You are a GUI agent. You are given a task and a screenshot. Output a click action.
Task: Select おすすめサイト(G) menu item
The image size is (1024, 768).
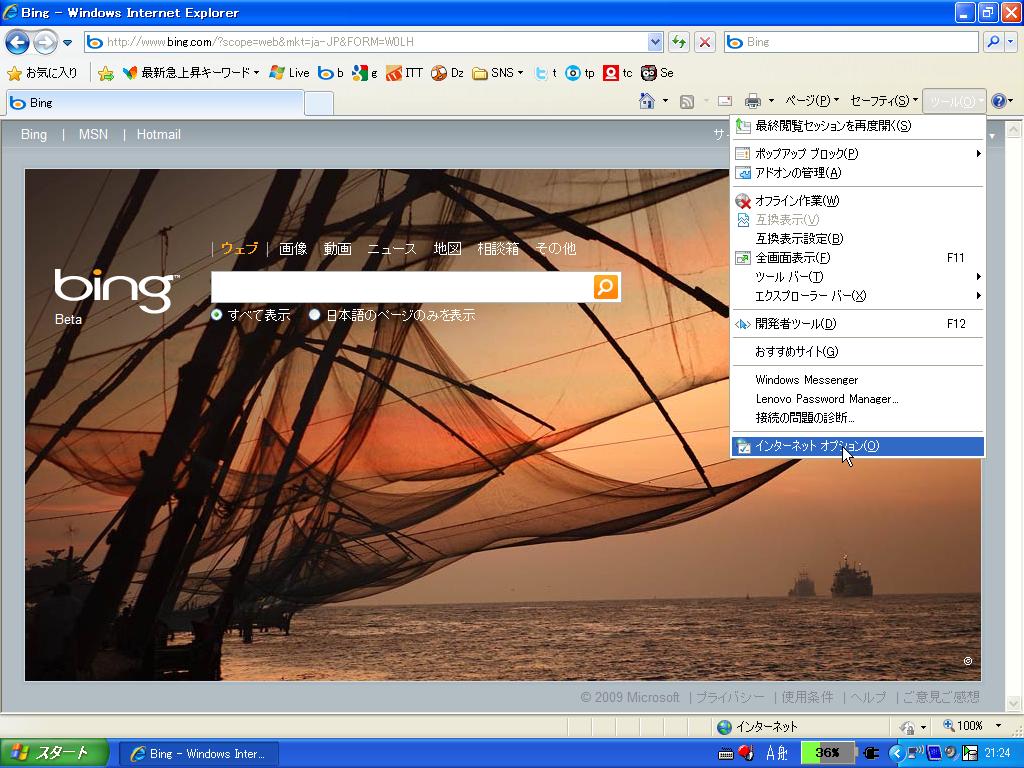click(857, 352)
